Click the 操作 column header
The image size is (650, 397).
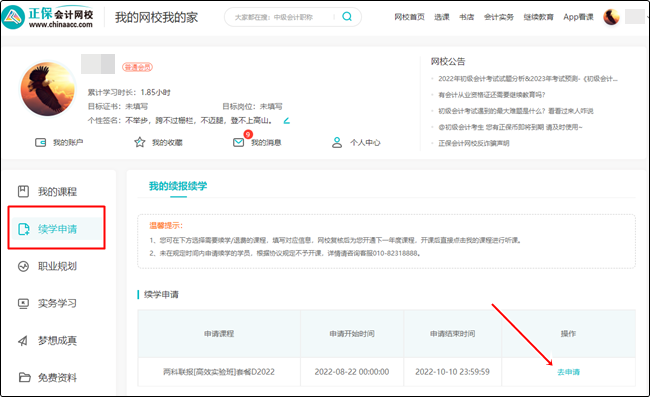click(x=568, y=334)
